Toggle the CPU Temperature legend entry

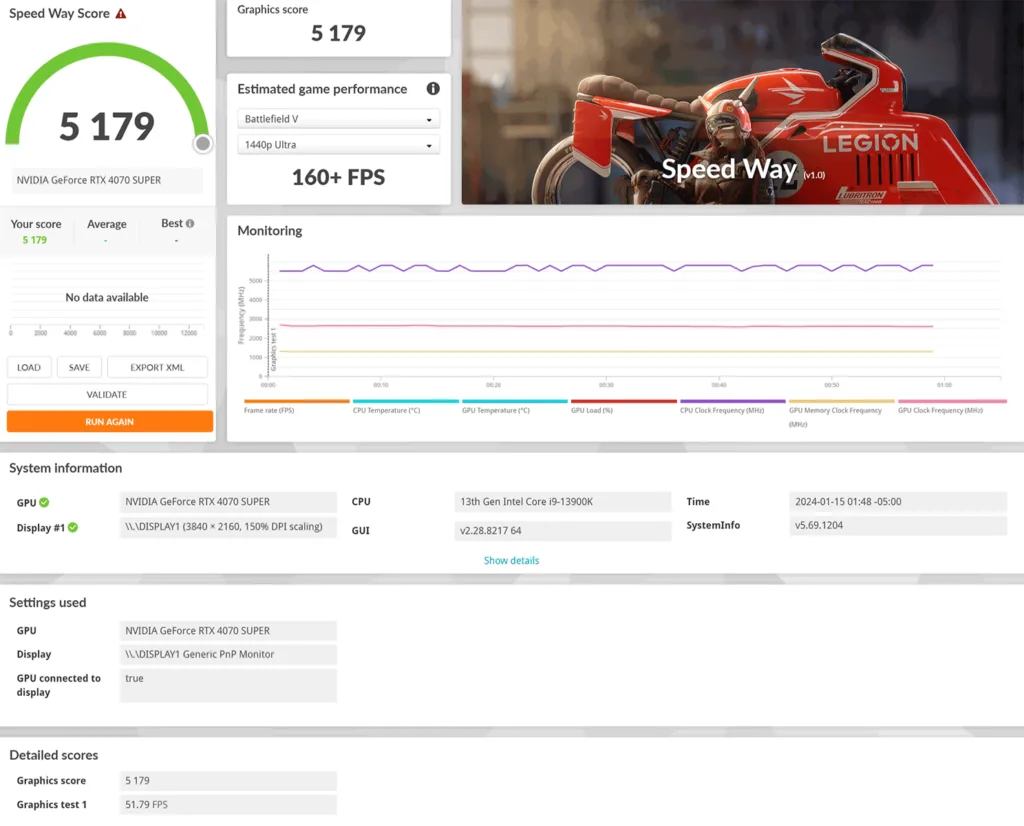(406, 407)
